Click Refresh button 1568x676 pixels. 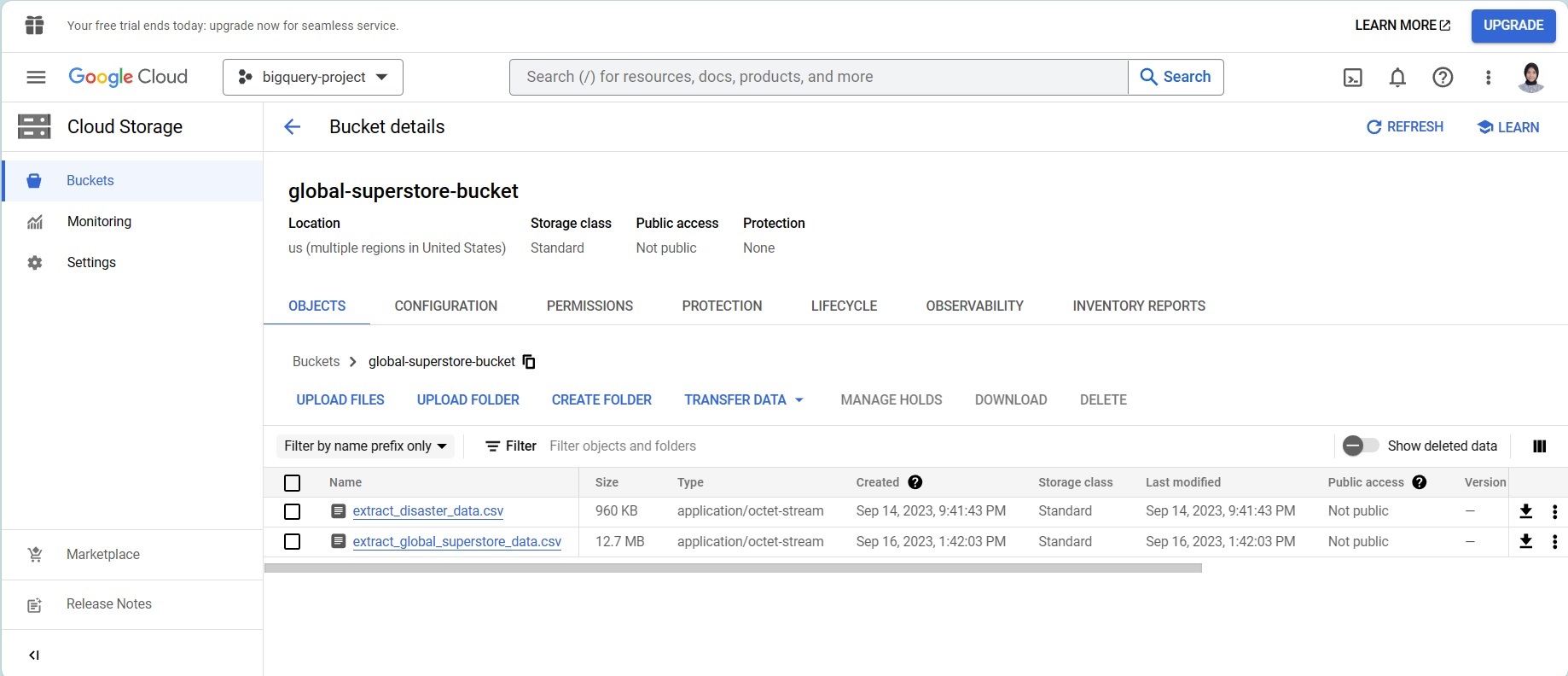[x=1405, y=127]
